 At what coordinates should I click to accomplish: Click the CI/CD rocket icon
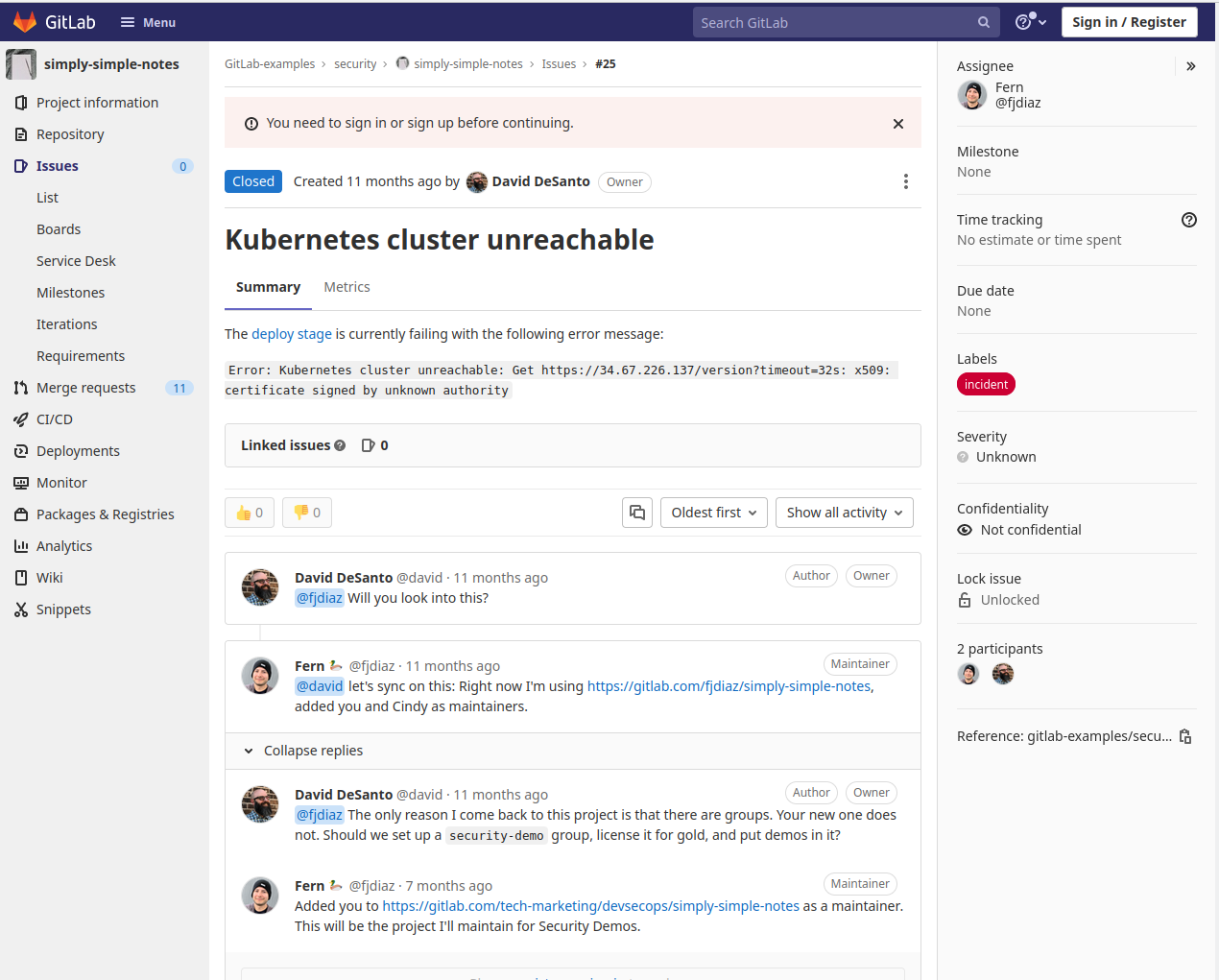(x=21, y=419)
